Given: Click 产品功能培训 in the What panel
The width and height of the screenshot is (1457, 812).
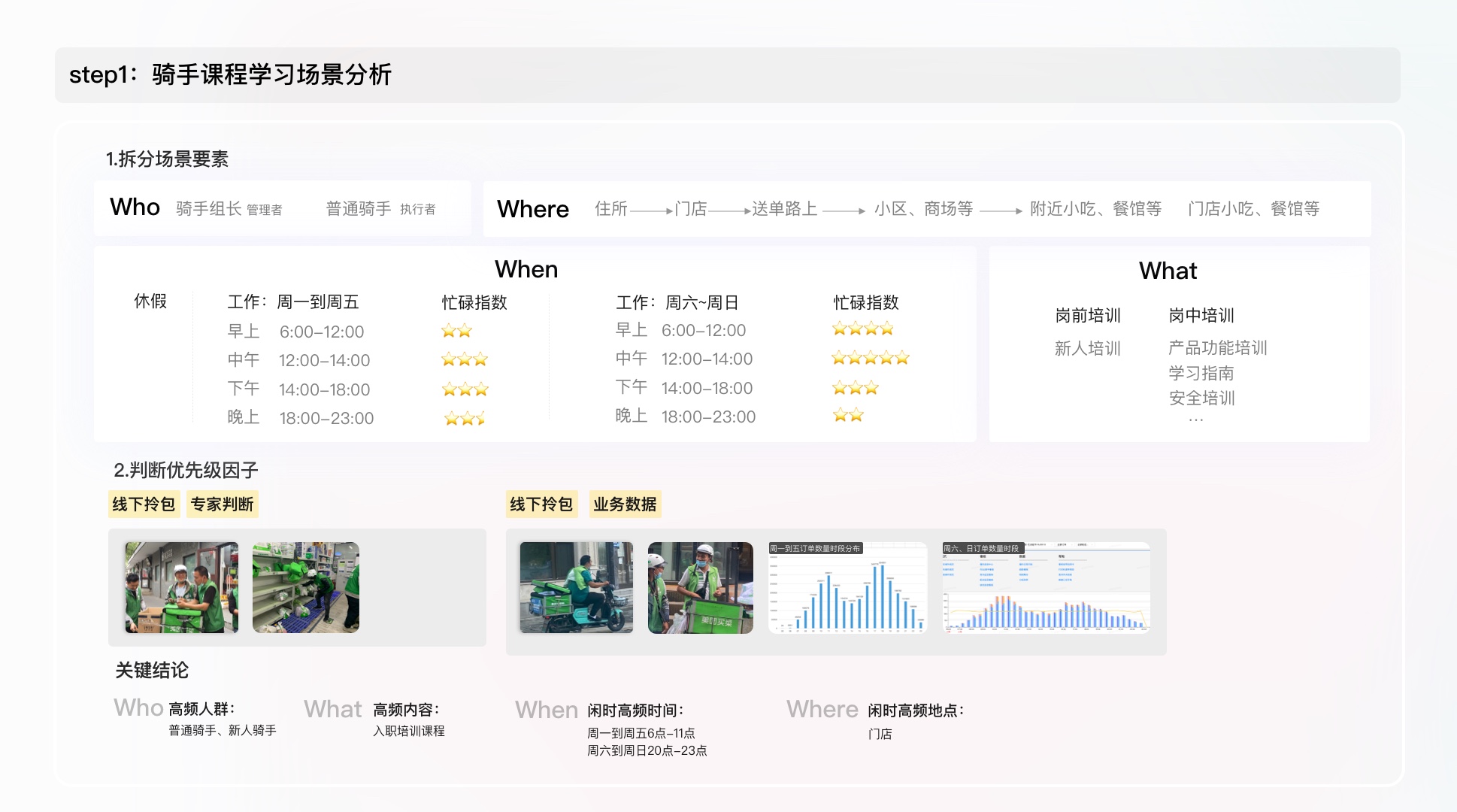Looking at the screenshot, I should (1218, 347).
